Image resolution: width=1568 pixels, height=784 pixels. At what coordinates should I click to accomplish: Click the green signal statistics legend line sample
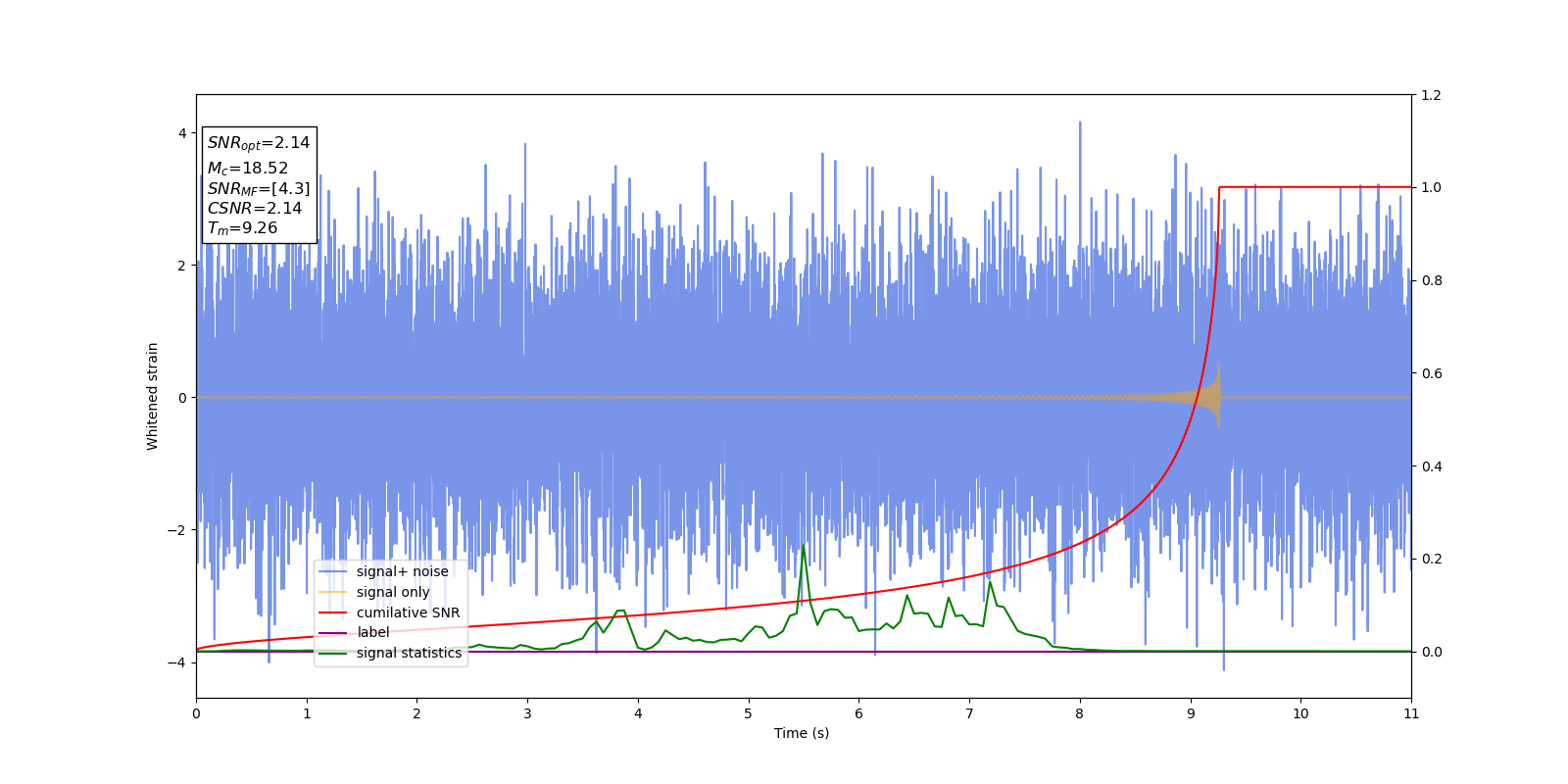333,653
